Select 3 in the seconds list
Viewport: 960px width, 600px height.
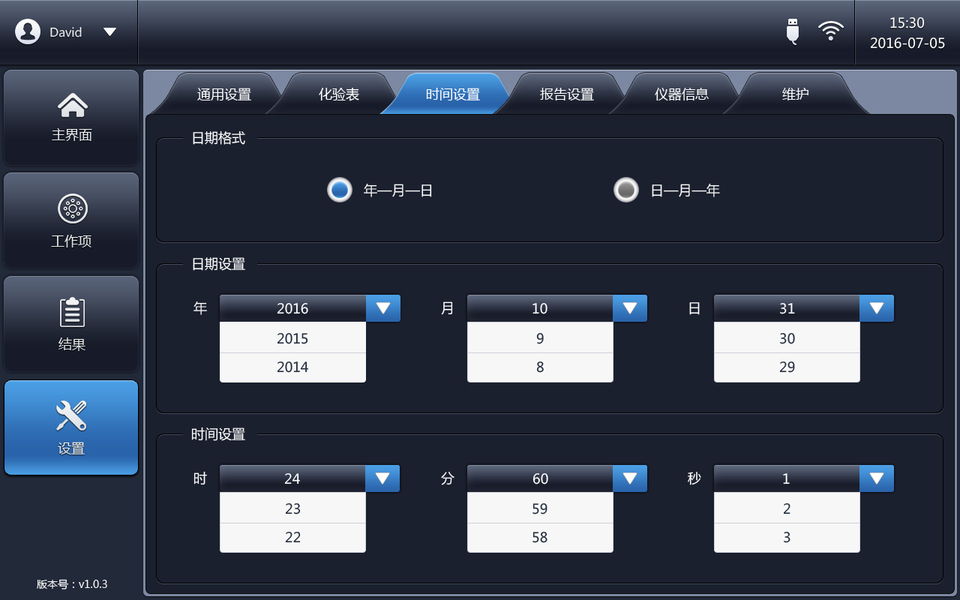pos(787,538)
